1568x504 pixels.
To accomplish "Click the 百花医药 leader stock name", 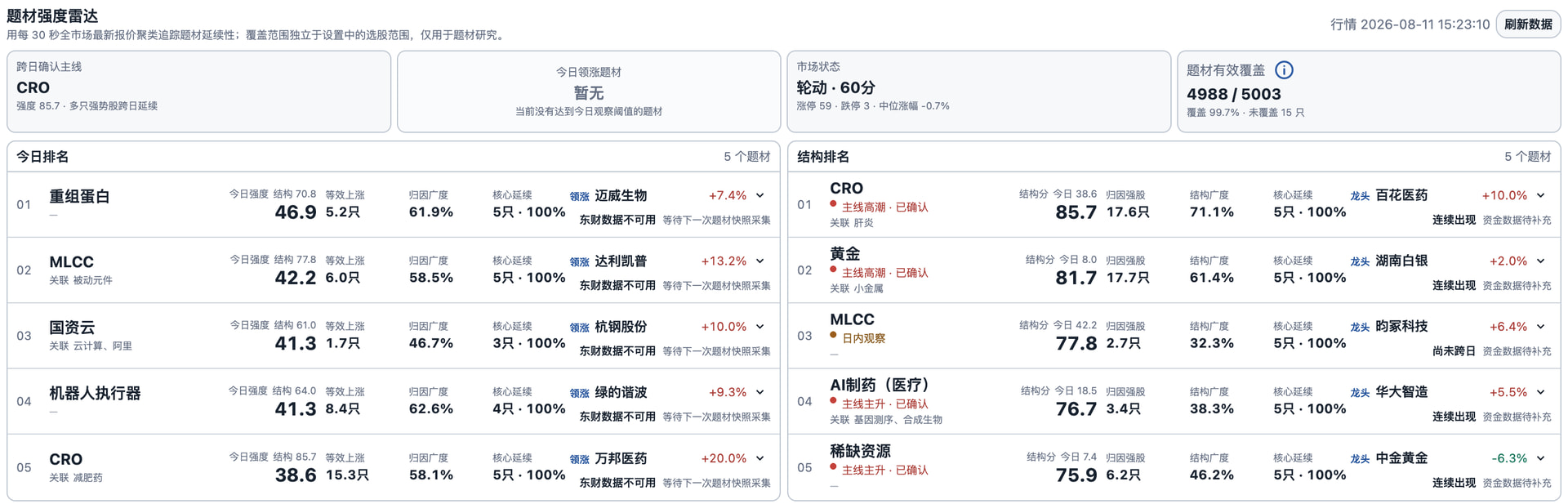I will [1401, 195].
